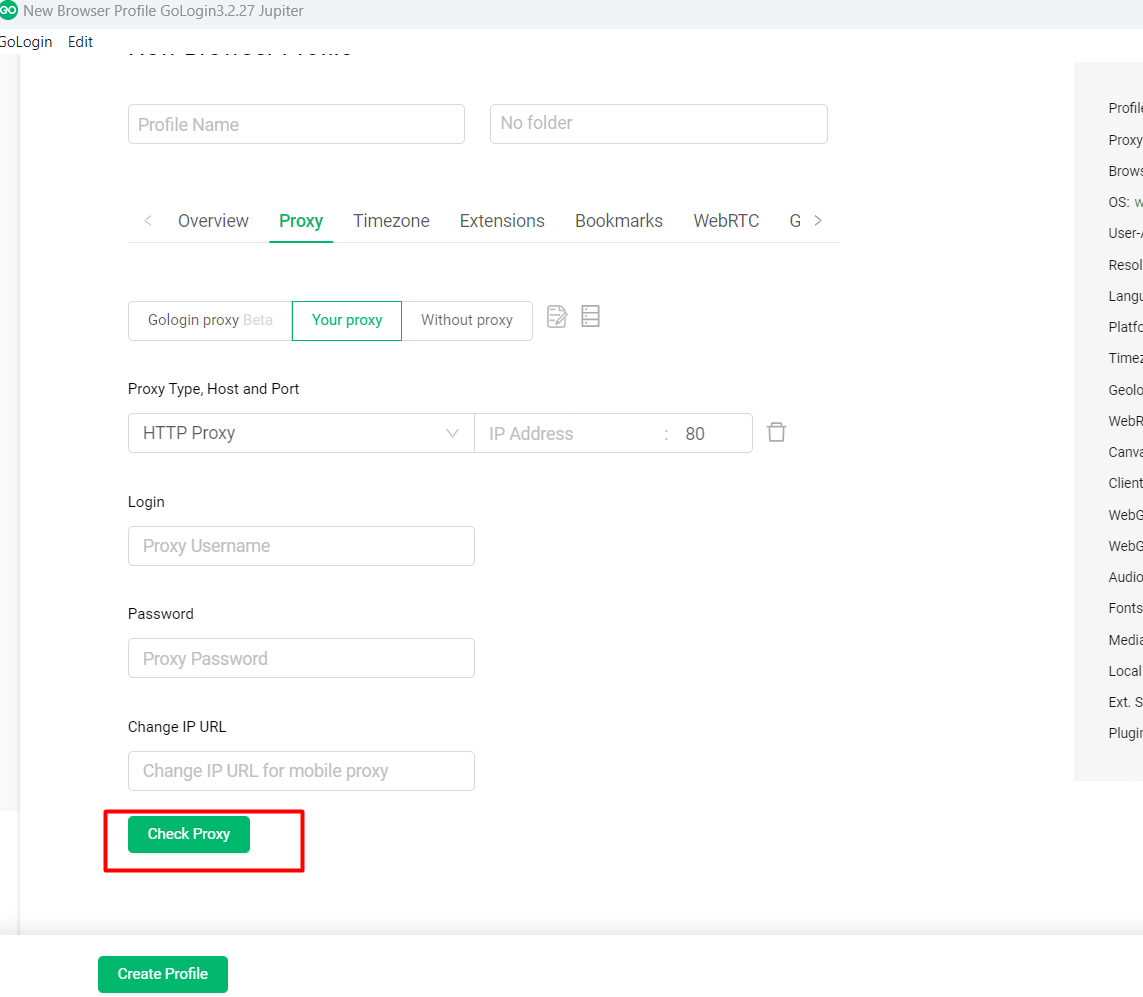Click the GoLogin logo in title bar
The image size is (1143, 997).
click(9, 11)
